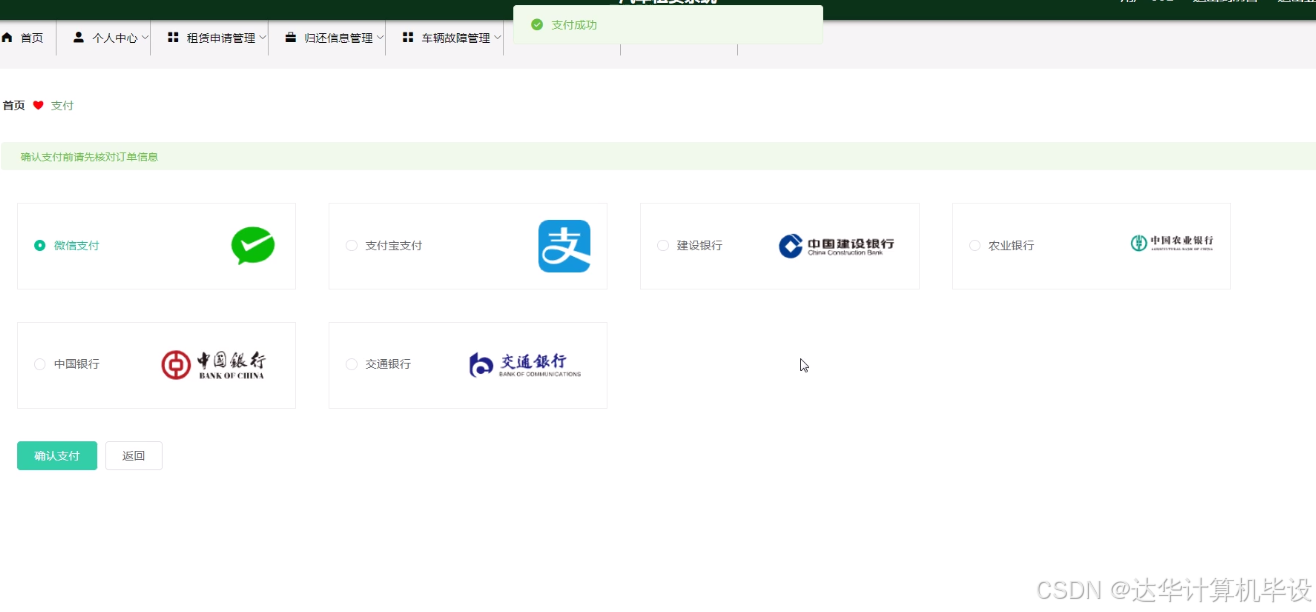Go to 首页 via breadcrumb link
The image size is (1316, 612).
click(13, 105)
